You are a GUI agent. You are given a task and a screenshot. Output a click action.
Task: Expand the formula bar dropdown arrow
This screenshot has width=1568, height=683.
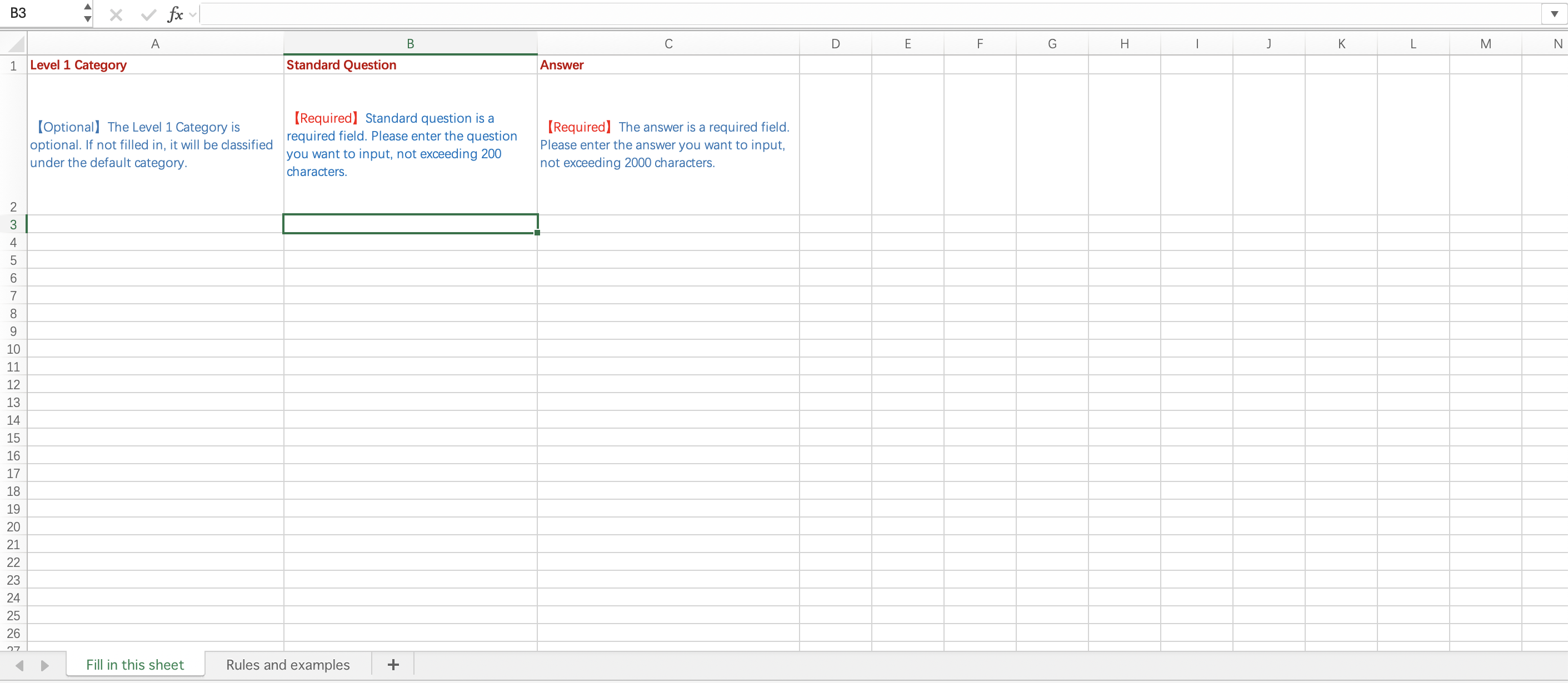(1554, 14)
